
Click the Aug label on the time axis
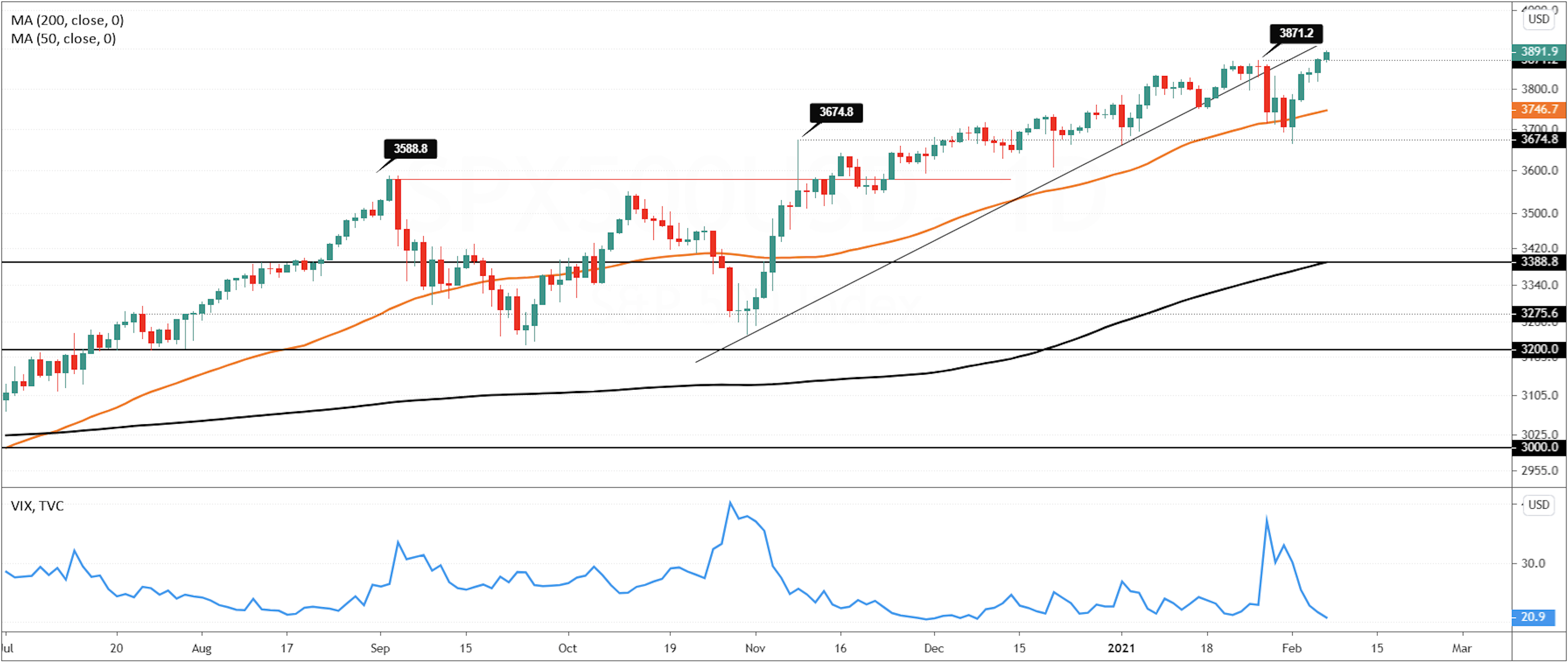(x=201, y=649)
